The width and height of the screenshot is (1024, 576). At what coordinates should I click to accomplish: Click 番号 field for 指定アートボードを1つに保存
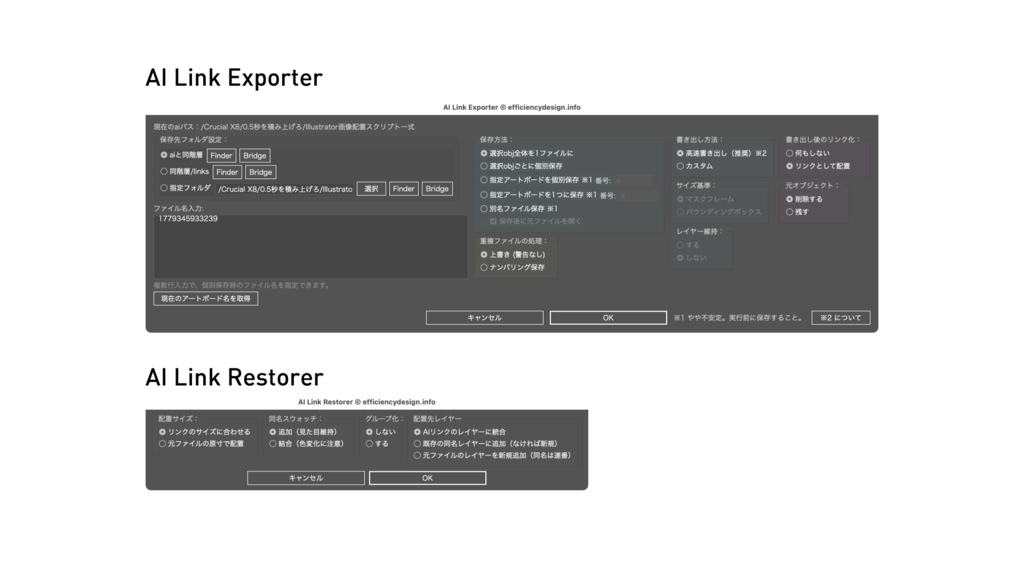click(x=637, y=195)
